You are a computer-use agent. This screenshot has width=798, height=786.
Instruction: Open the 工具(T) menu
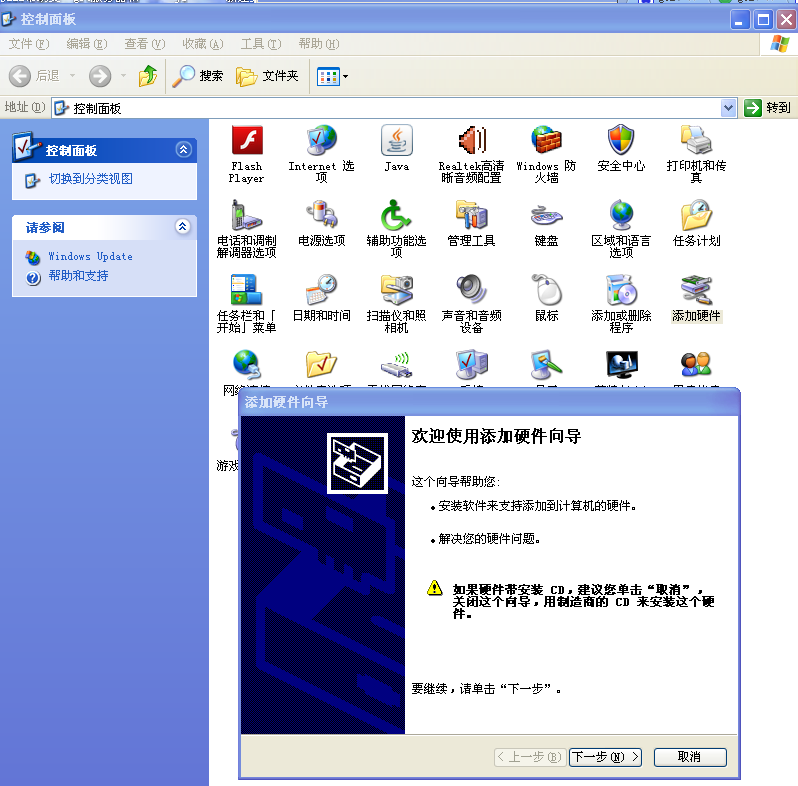(261, 44)
